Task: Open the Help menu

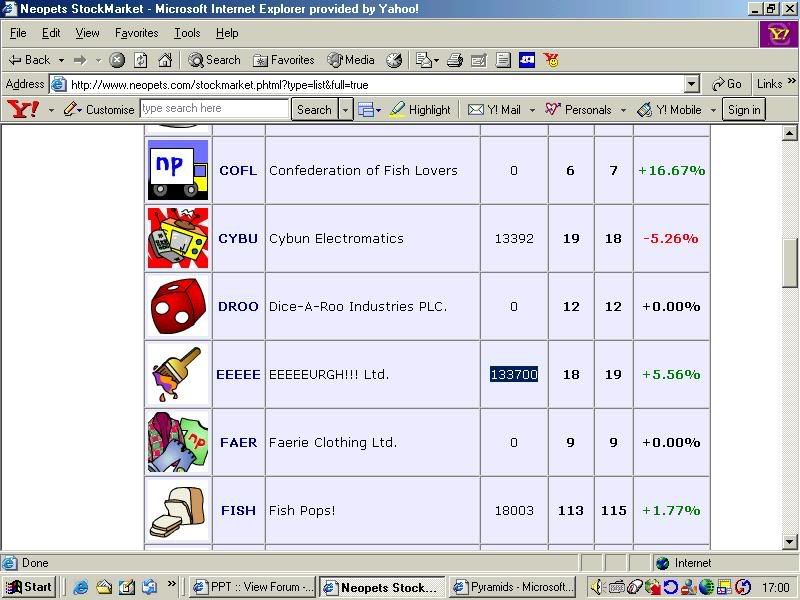Action: [227, 33]
